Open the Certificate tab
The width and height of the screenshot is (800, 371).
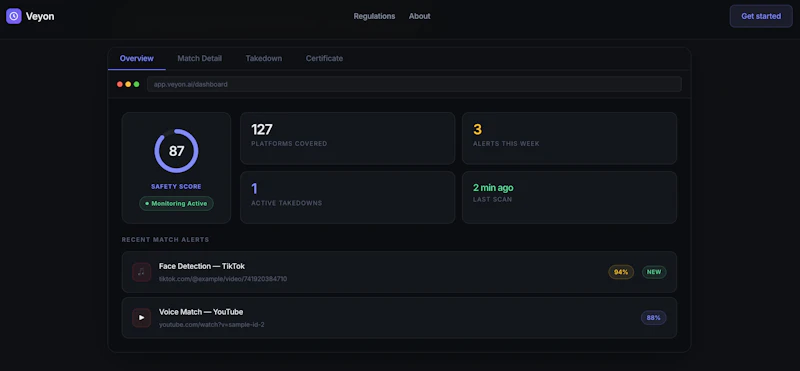pos(324,59)
